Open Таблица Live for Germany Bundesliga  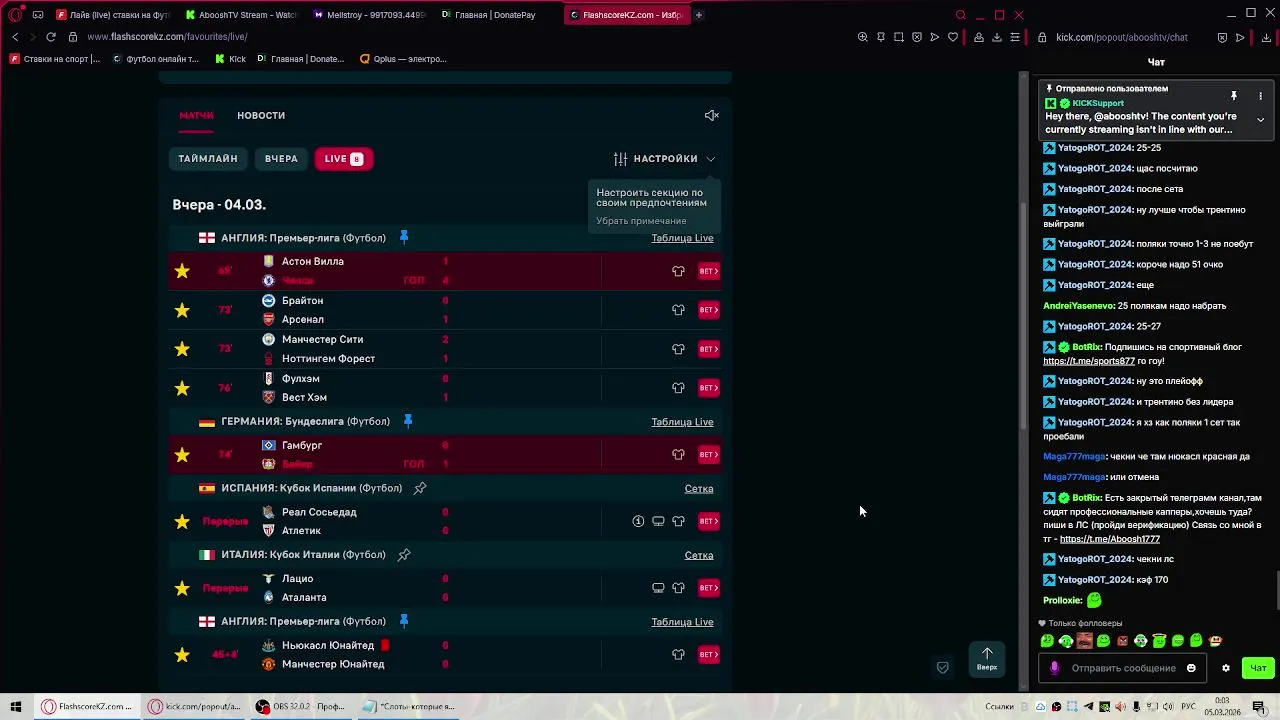[682, 422]
